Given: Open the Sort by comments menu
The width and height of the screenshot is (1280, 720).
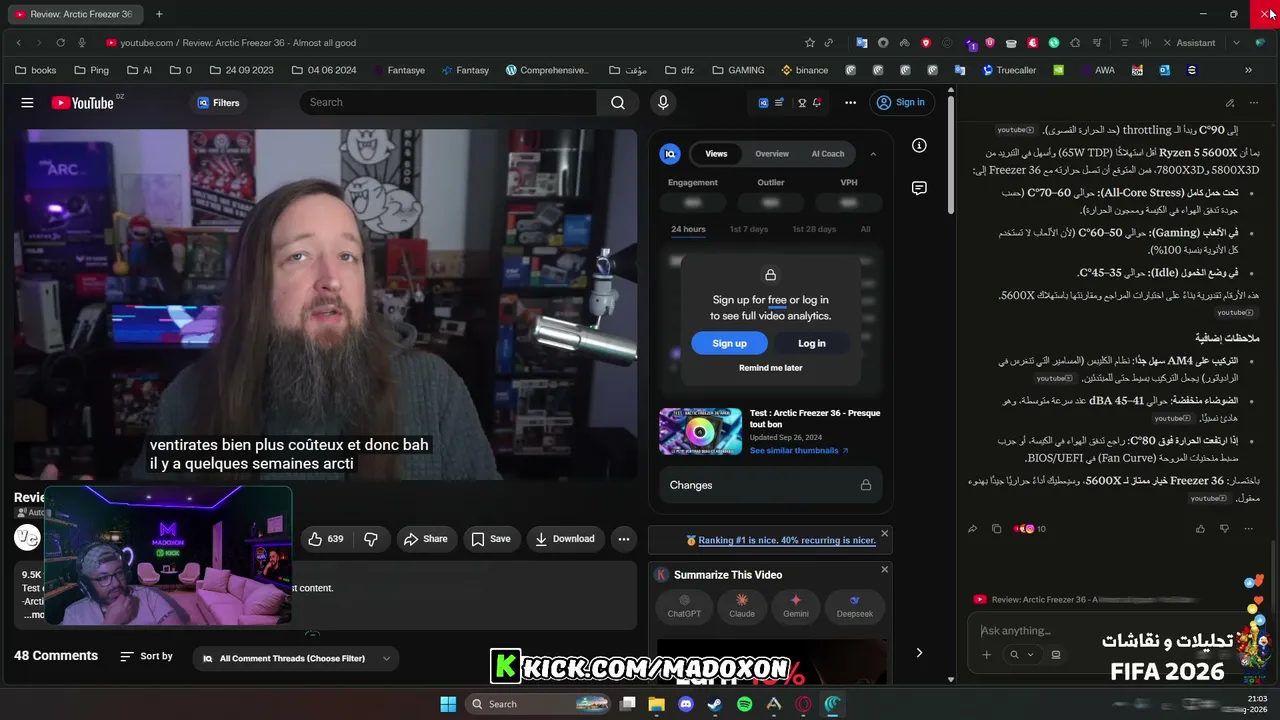Looking at the screenshot, I should tap(146, 657).
